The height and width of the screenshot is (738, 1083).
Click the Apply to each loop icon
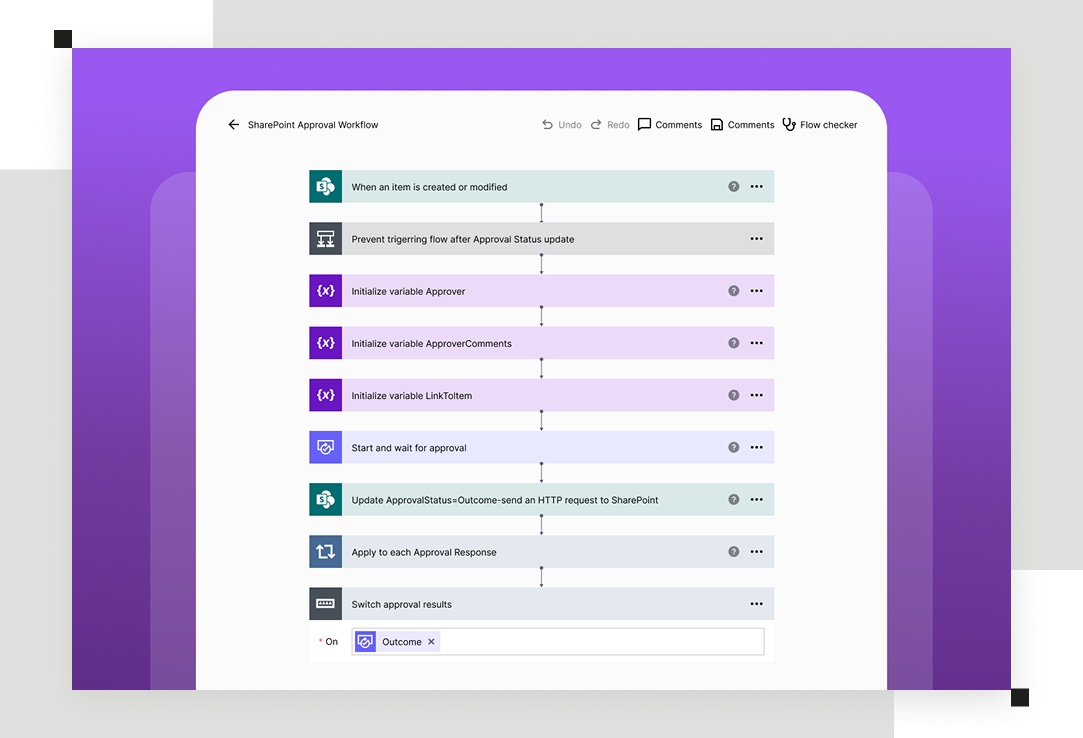[325, 552]
